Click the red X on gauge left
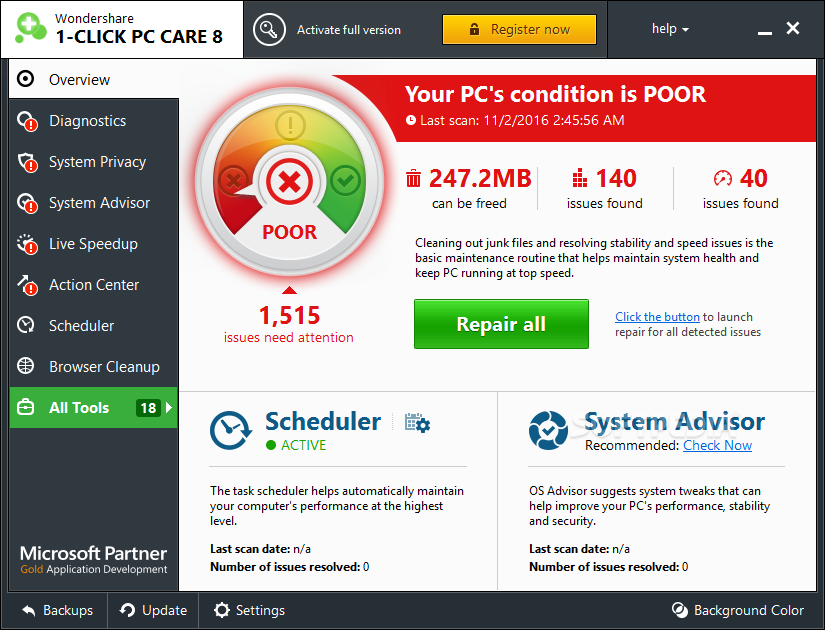Viewport: 825px width, 630px height. coord(234,181)
